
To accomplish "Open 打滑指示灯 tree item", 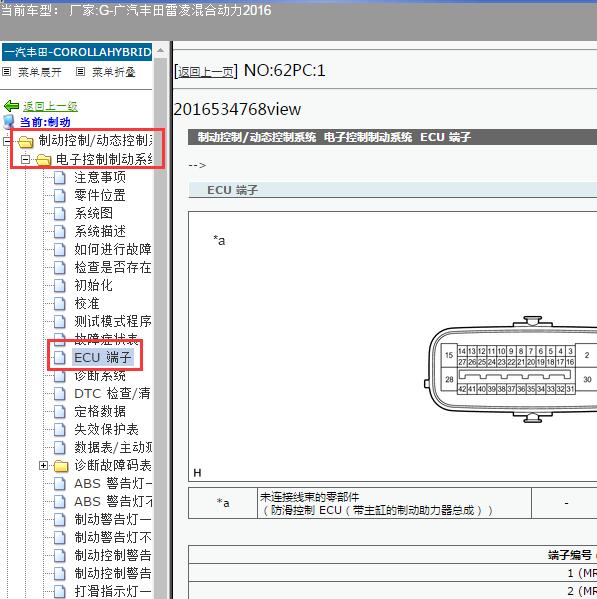I will [113, 591].
